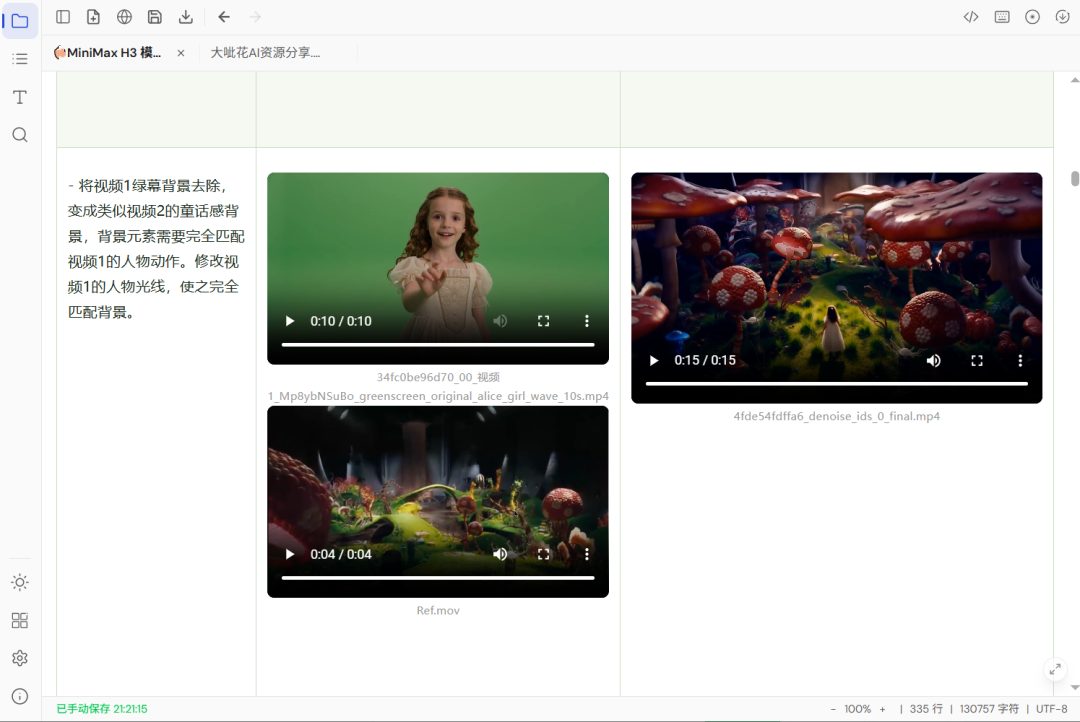Click the expand arrows button bottom right

(1055, 669)
